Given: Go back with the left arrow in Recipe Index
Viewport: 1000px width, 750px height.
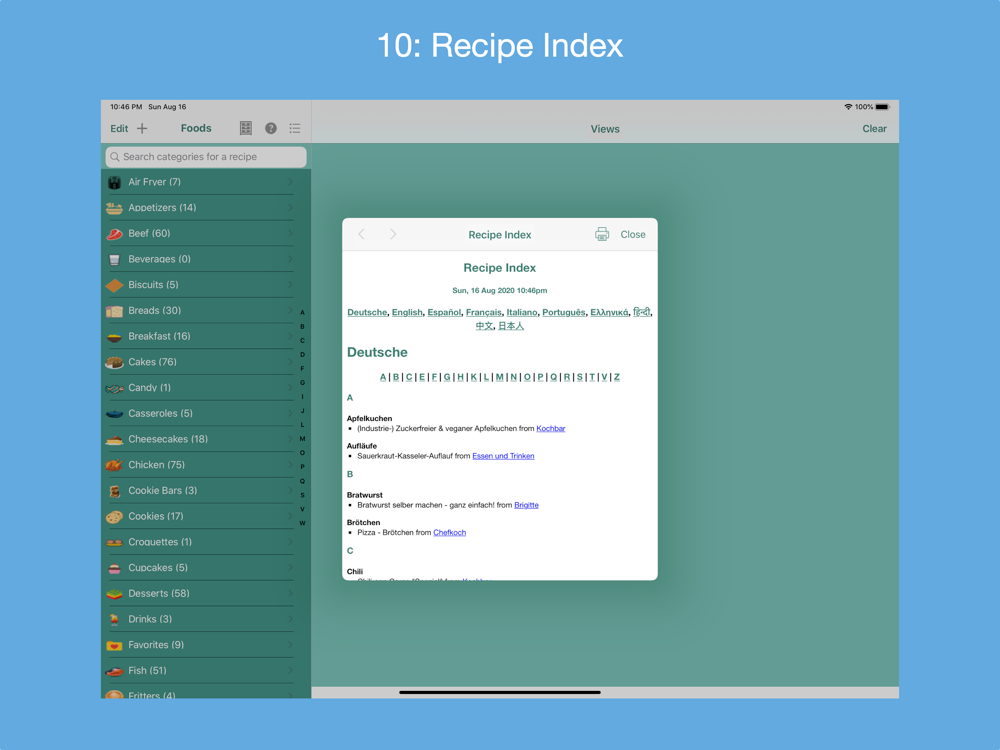Looking at the screenshot, I should [362, 234].
